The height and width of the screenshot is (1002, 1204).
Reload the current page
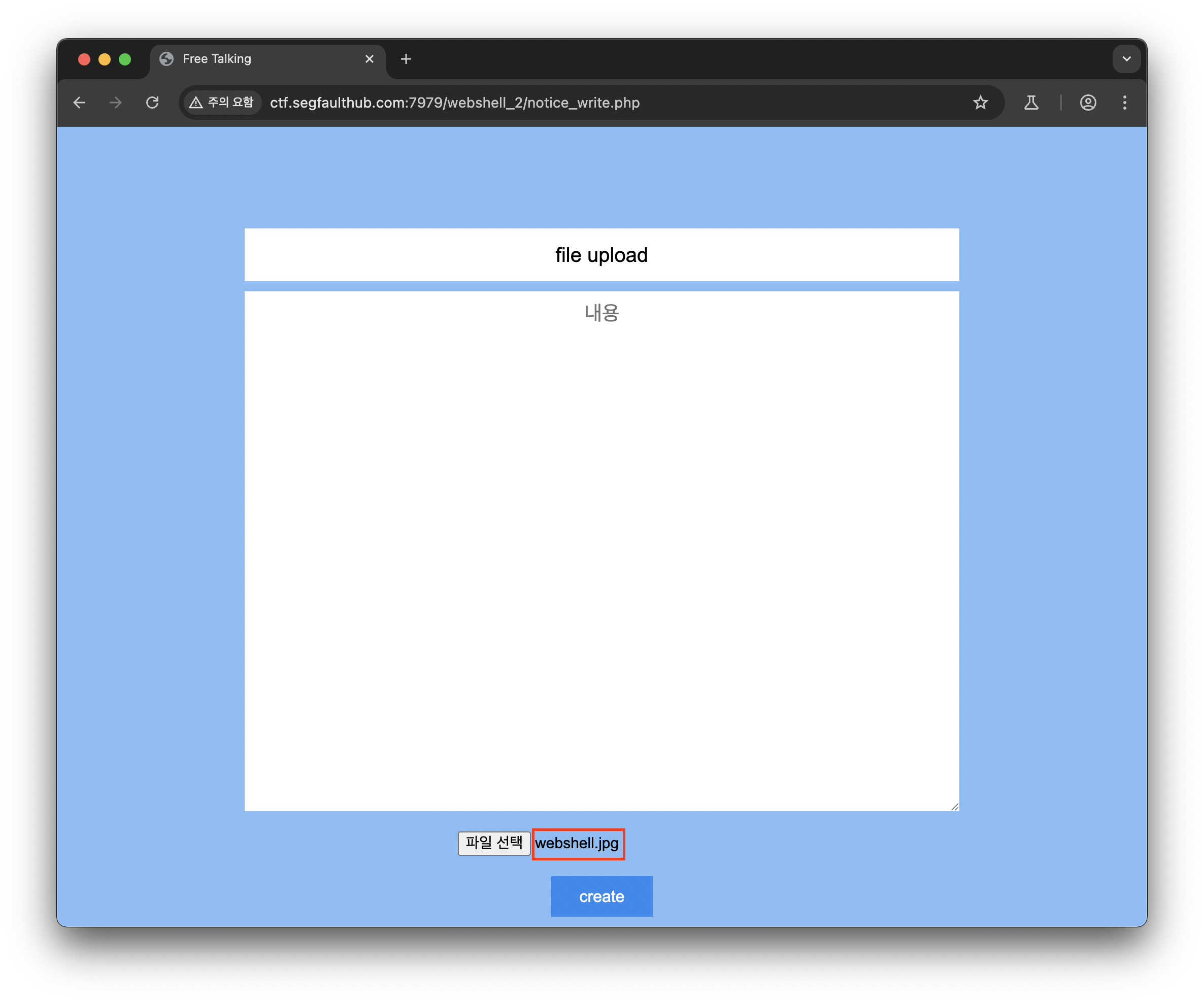tap(152, 103)
